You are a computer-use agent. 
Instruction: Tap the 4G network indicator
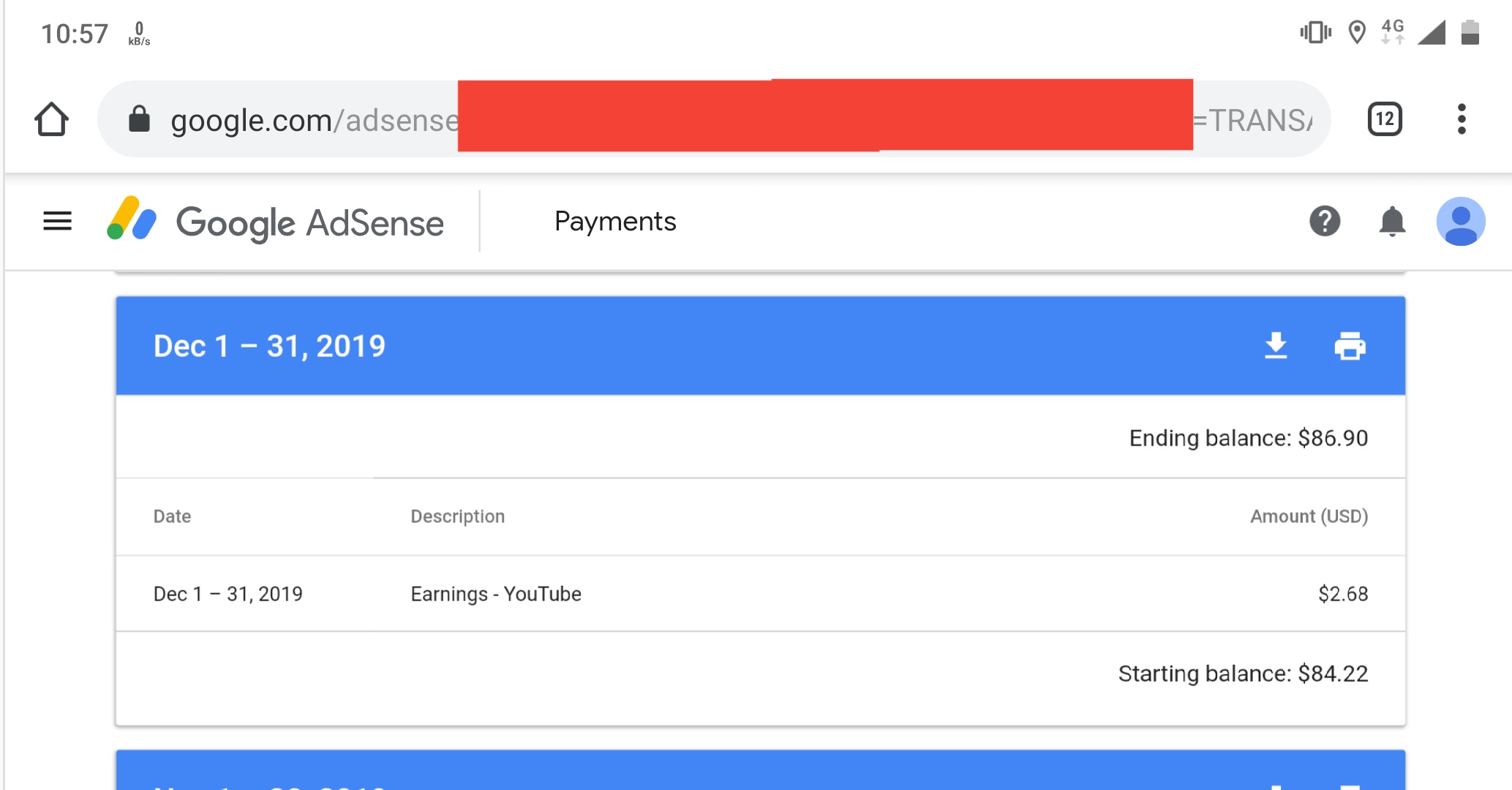(x=1392, y=31)
